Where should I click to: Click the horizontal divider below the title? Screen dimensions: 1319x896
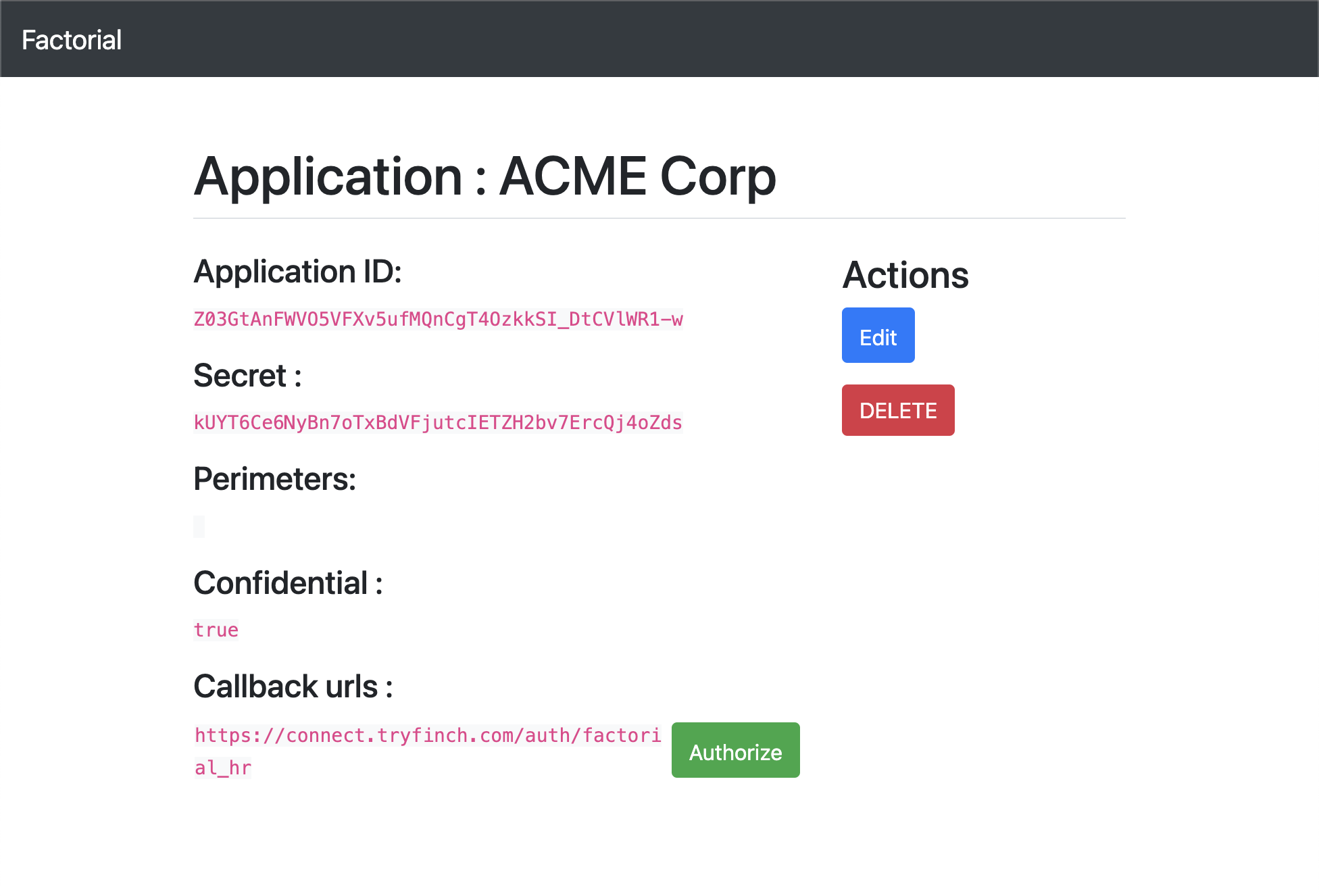coord(659,218)
